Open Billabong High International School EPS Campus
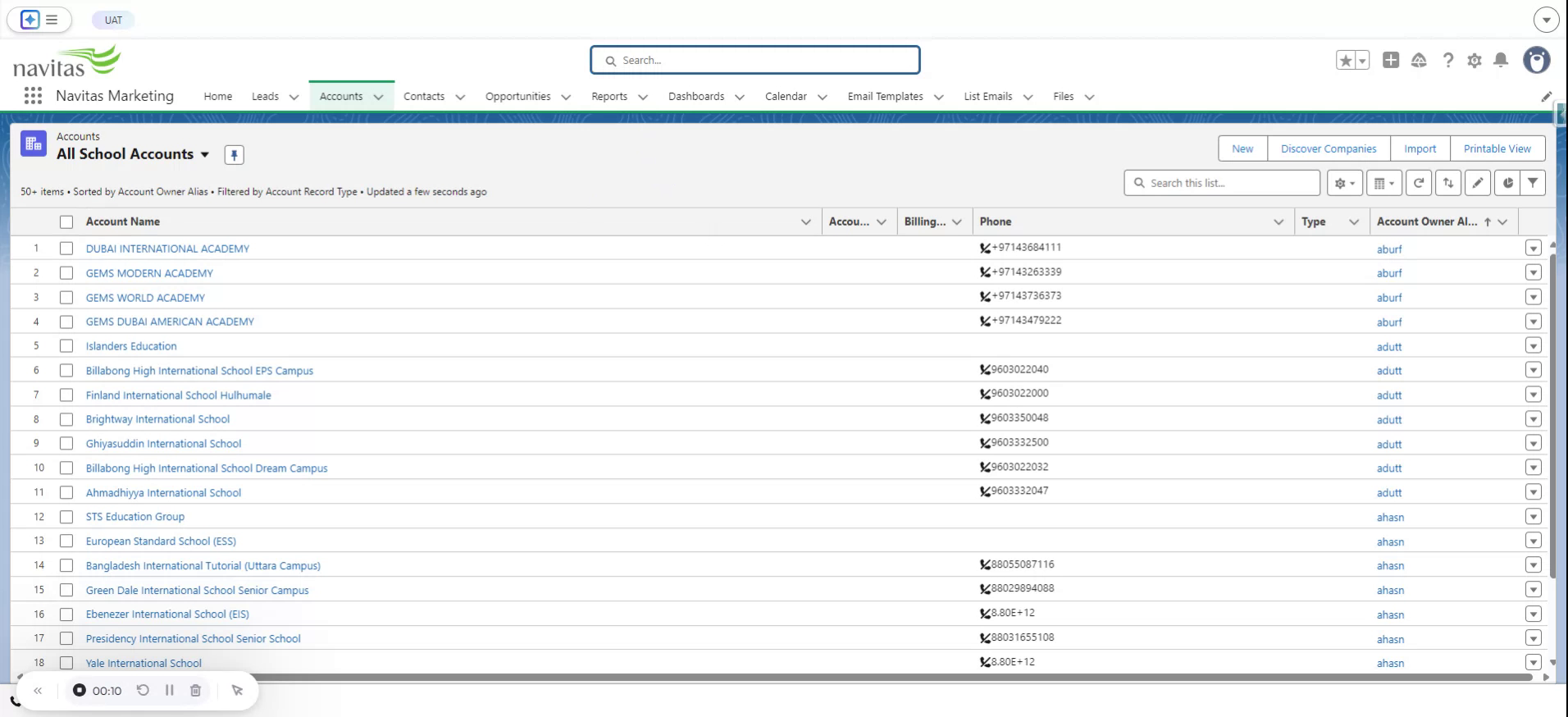The height and width of the screenshot is (717, 1568). point(199,371)
